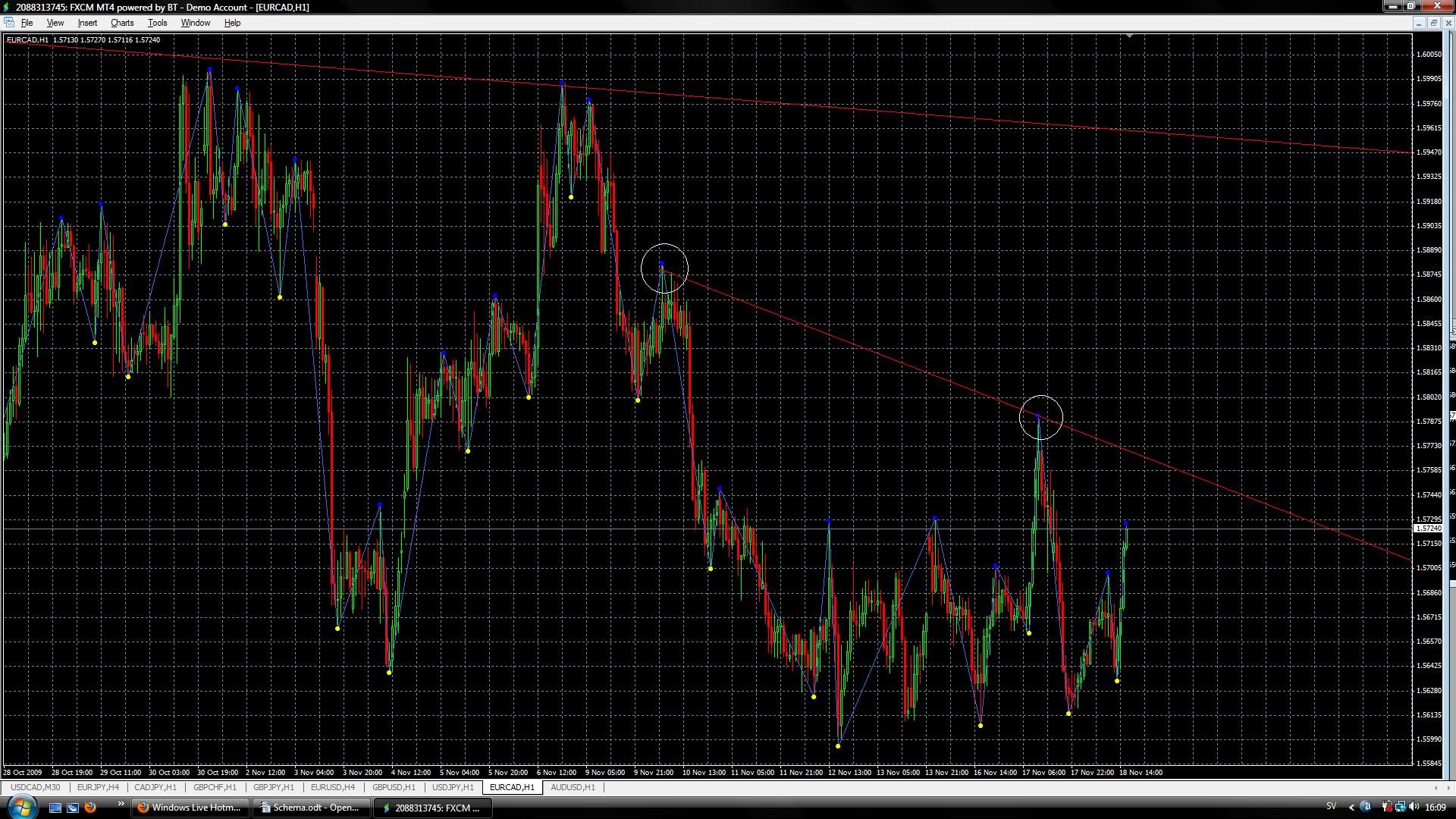Open Schema.odt OpenOffice taskbar button
Image resolution: width=1456 pixels, height=819 pixels.
pyautogui.click(x=310, y=808)
